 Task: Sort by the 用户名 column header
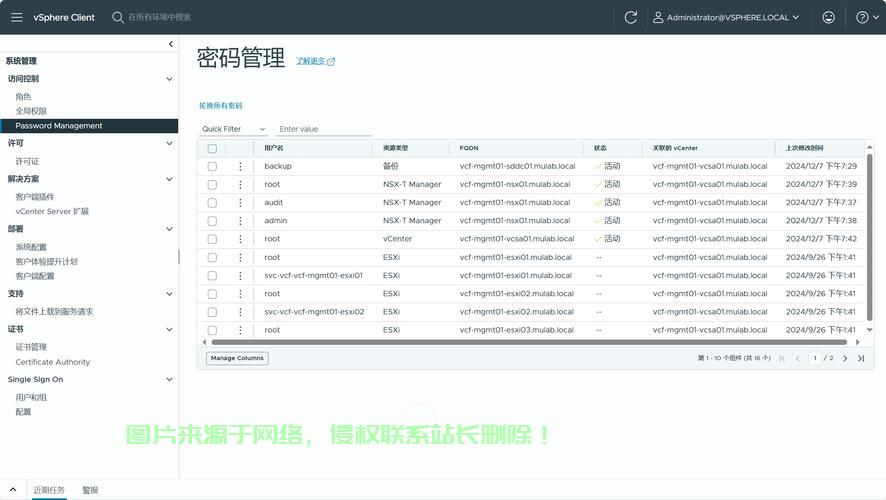[273, 148]
